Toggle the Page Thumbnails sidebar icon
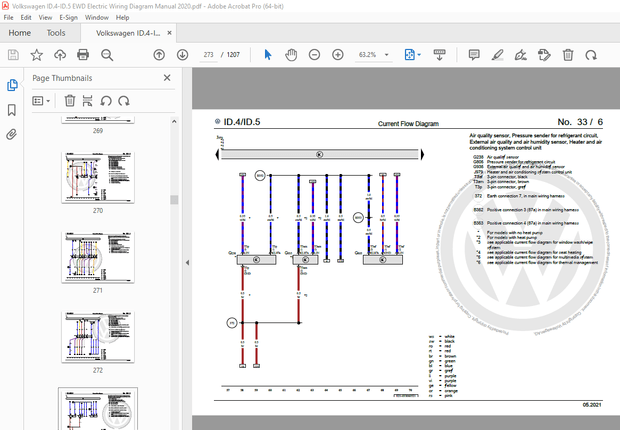Image resolution: width=620 pixels, height=430 pixels. tap(12, 85)
